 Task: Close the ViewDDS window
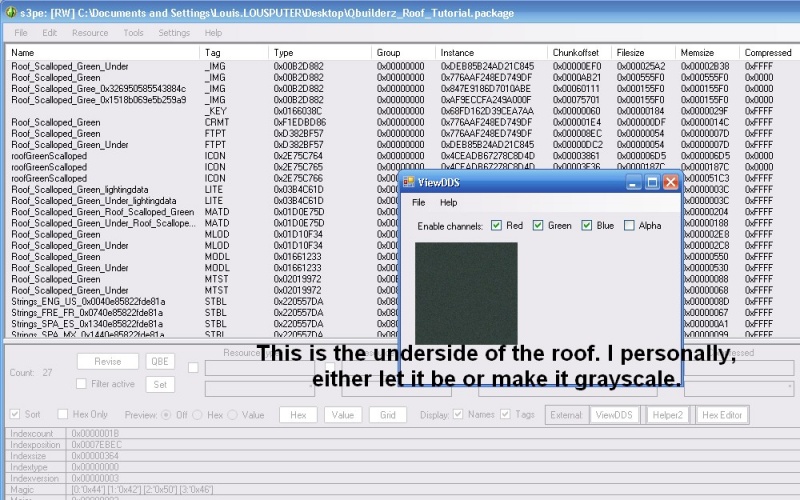click(671, 183)
